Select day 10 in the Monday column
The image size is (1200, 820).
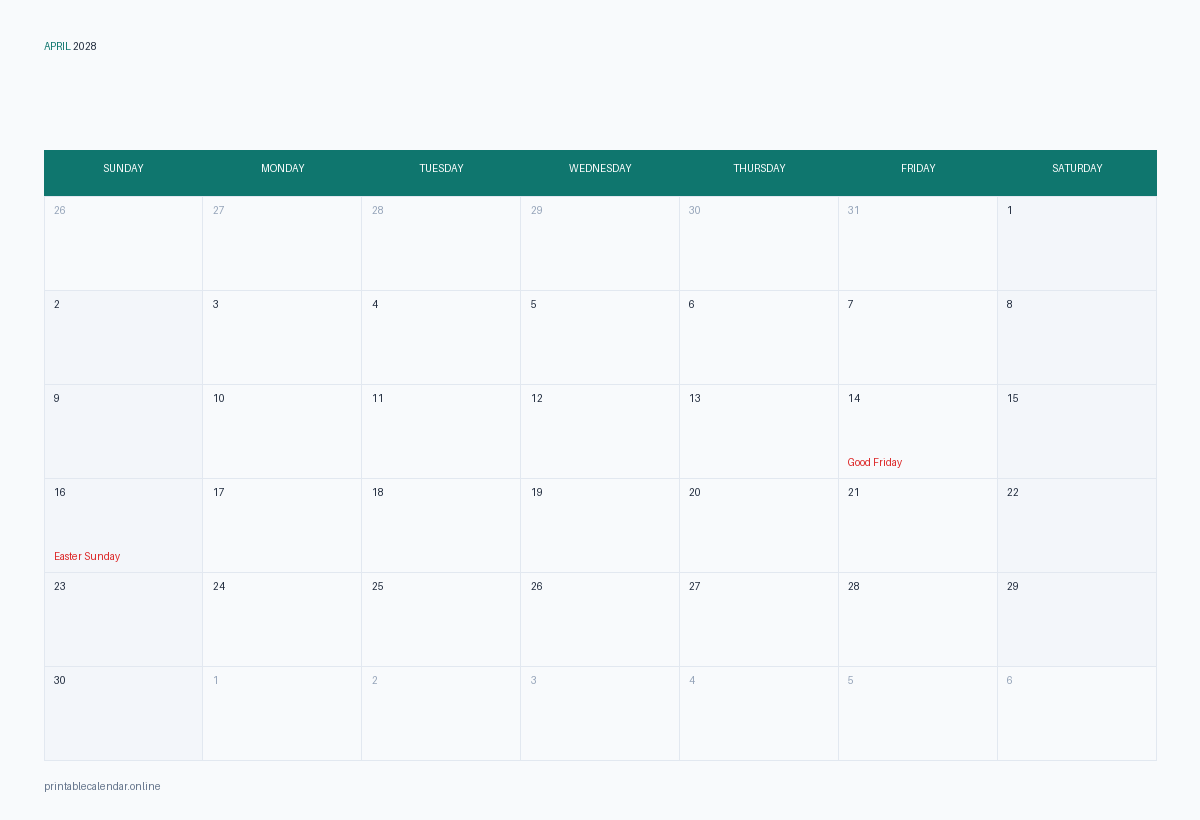(282, 431)
